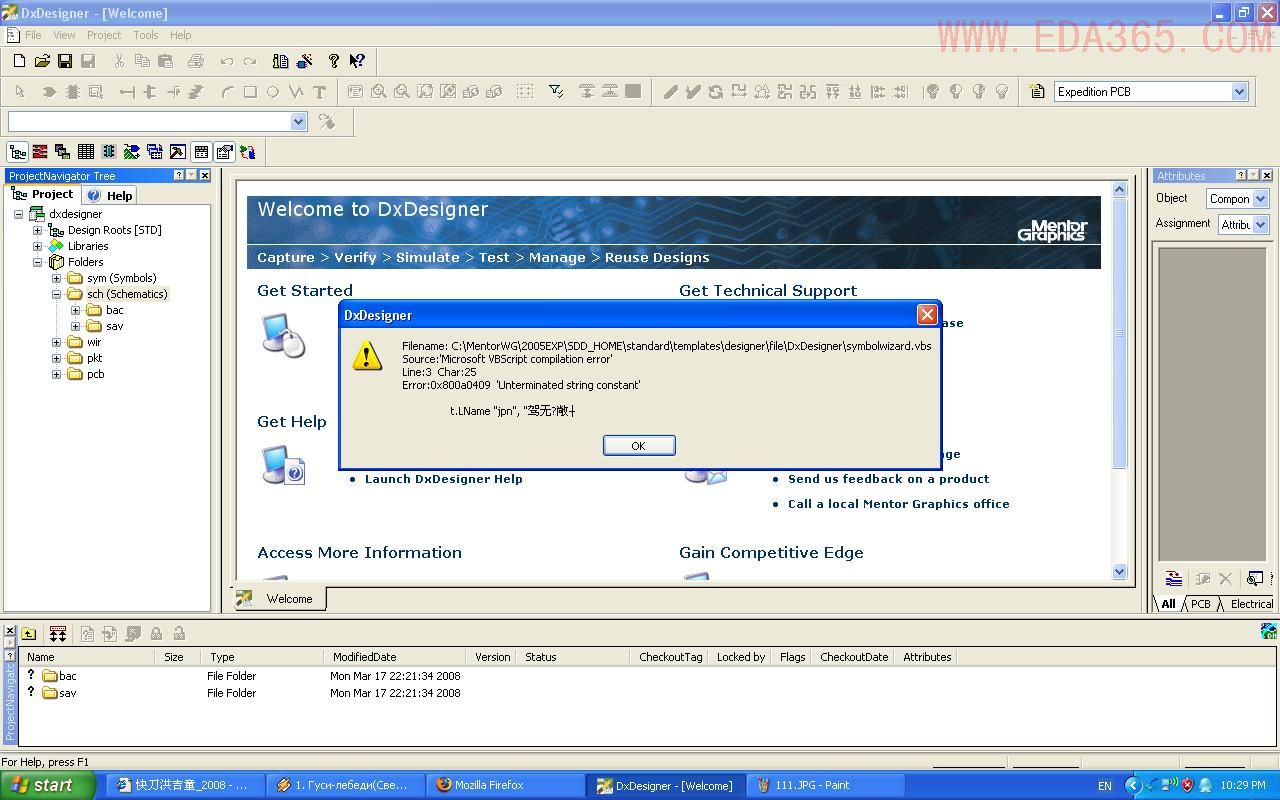Open the Launch DxDesigner Help link
1280x800 pixels.
tap(444, 479)
